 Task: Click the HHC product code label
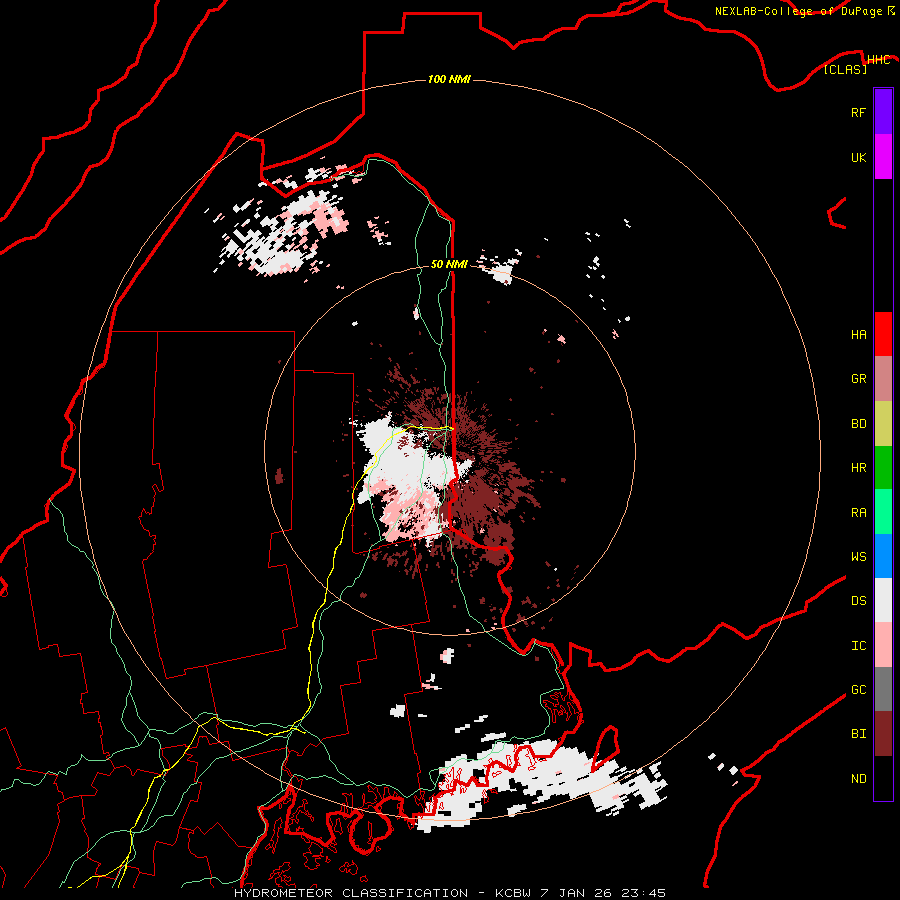tap(878, 60)
